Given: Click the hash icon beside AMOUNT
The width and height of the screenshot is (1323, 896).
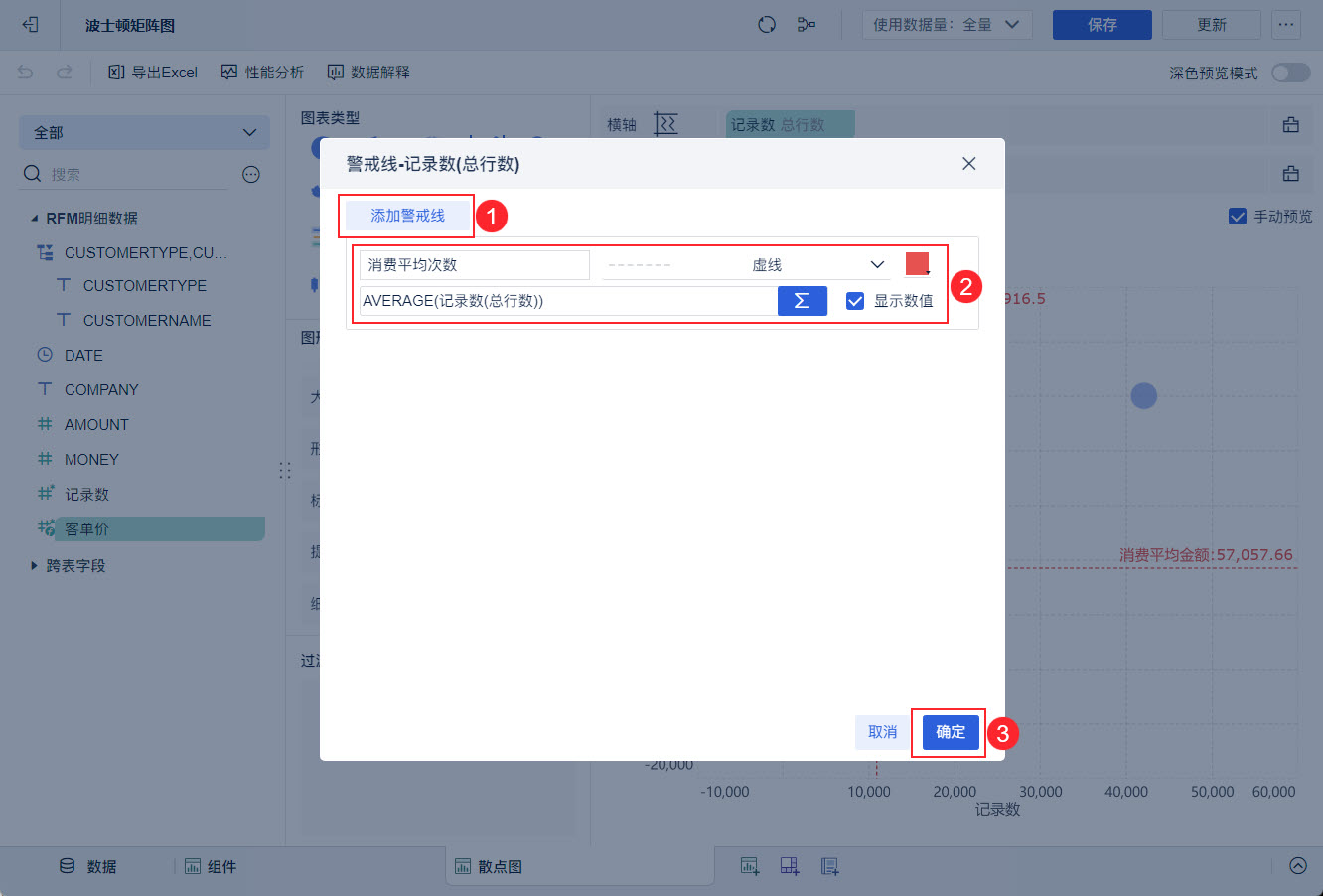Looking at the screenshot, I should coord(45,424).
